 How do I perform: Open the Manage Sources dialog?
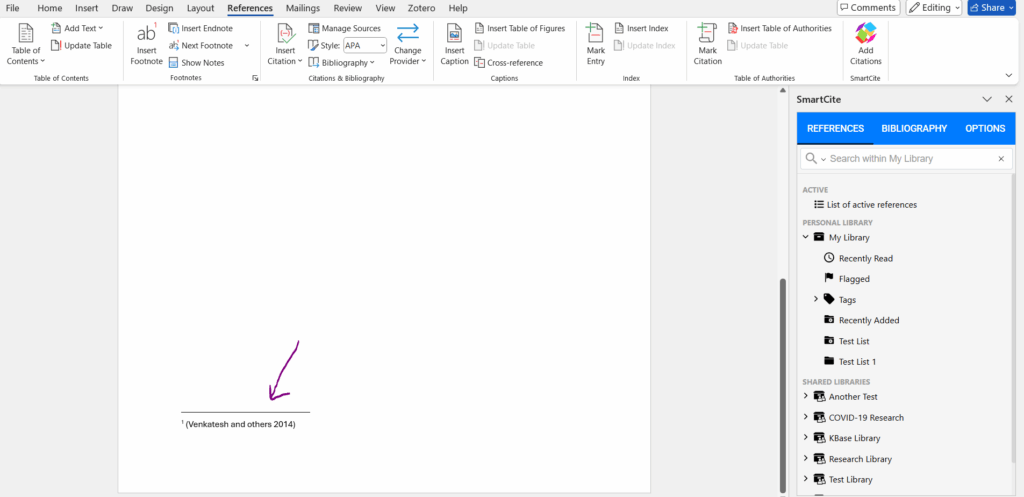point(344,28)
